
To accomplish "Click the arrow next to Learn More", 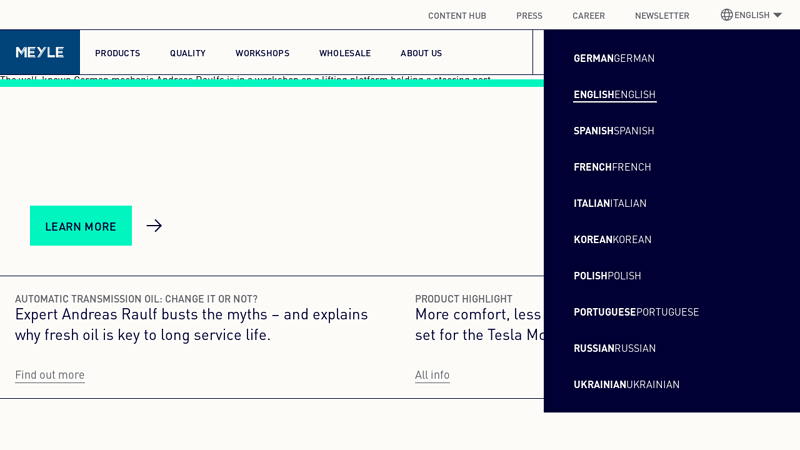I will pos(154,226).
